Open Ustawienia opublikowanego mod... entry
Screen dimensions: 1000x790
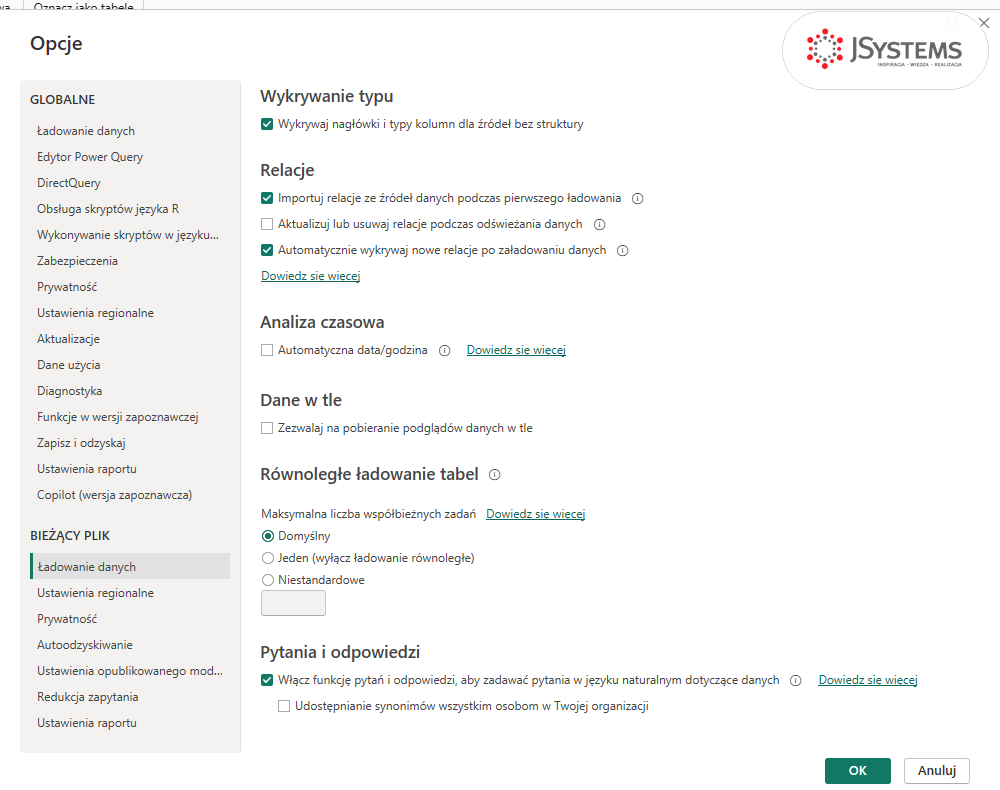[x=130, y=671]
